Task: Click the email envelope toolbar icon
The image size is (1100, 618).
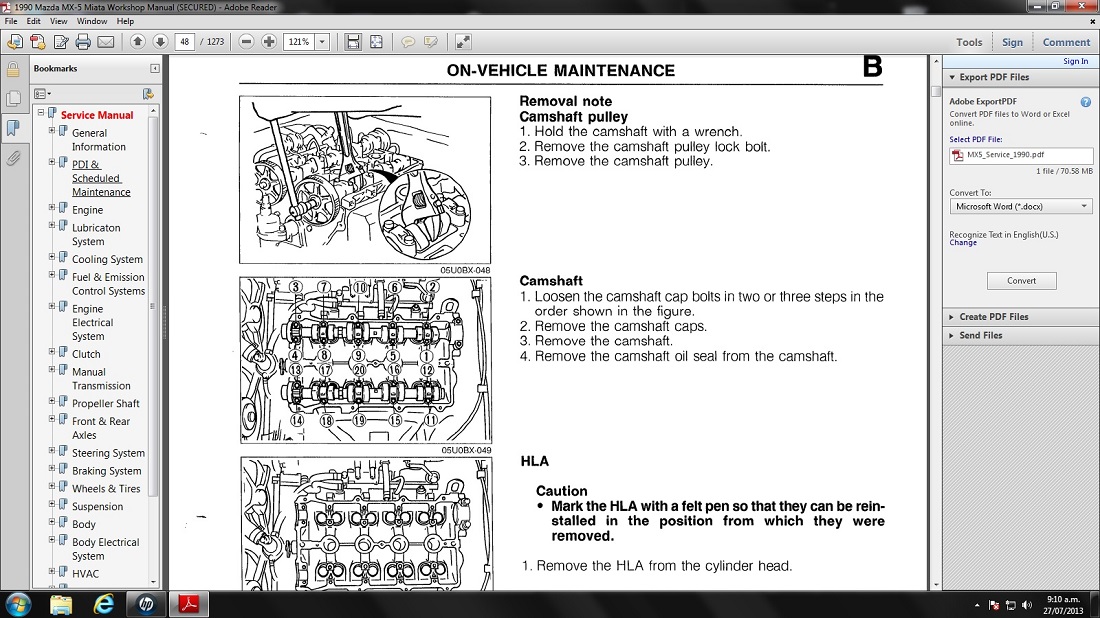Action: (106, 42)
